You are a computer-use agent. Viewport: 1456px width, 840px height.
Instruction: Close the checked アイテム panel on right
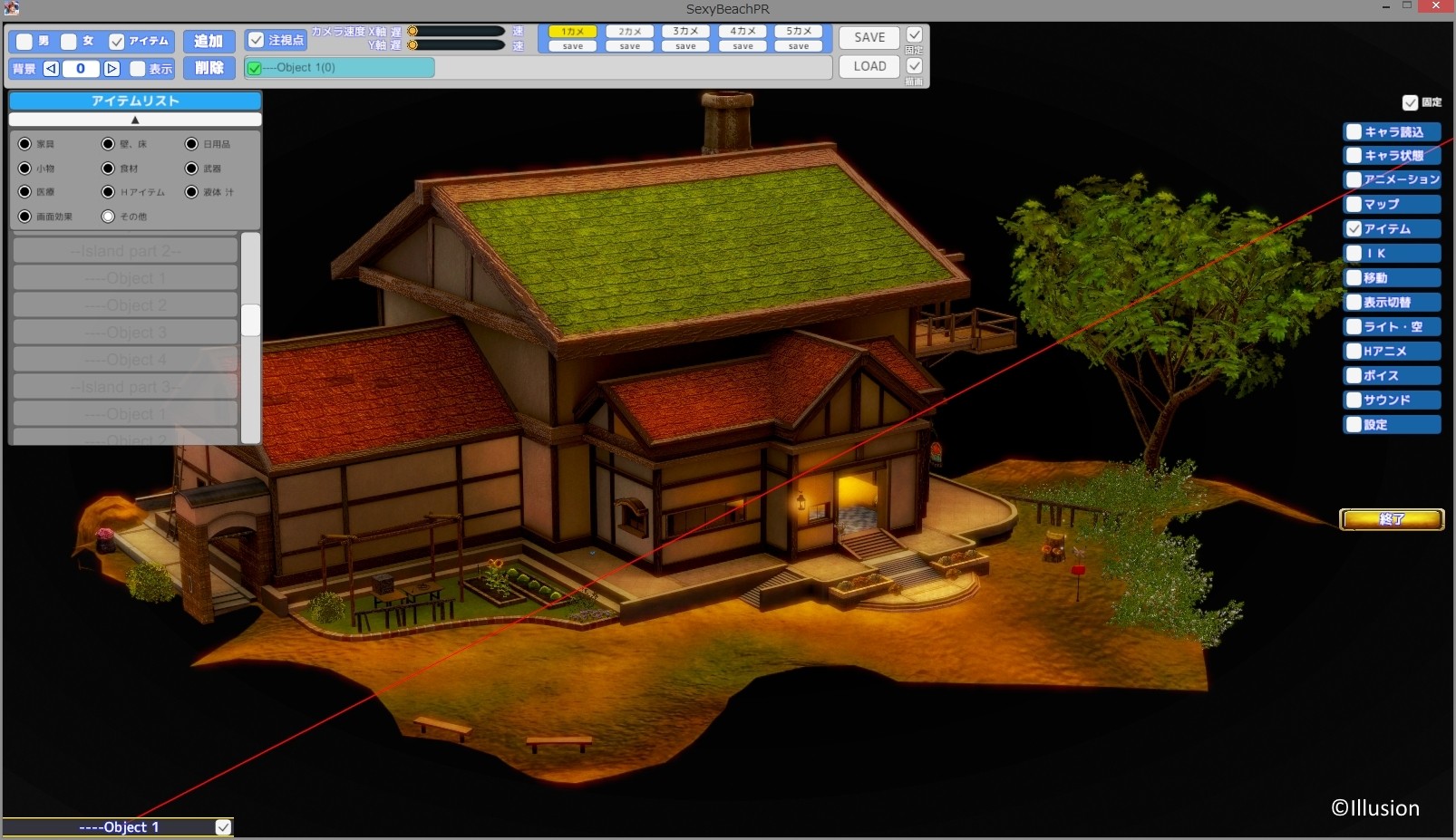coord(1392,228)
